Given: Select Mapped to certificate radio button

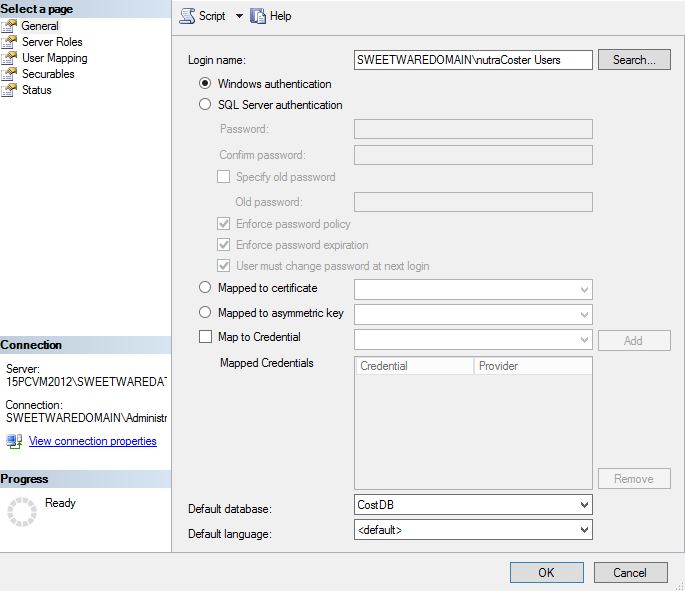Looking at the screenshot, I should [x=205, y=287].
